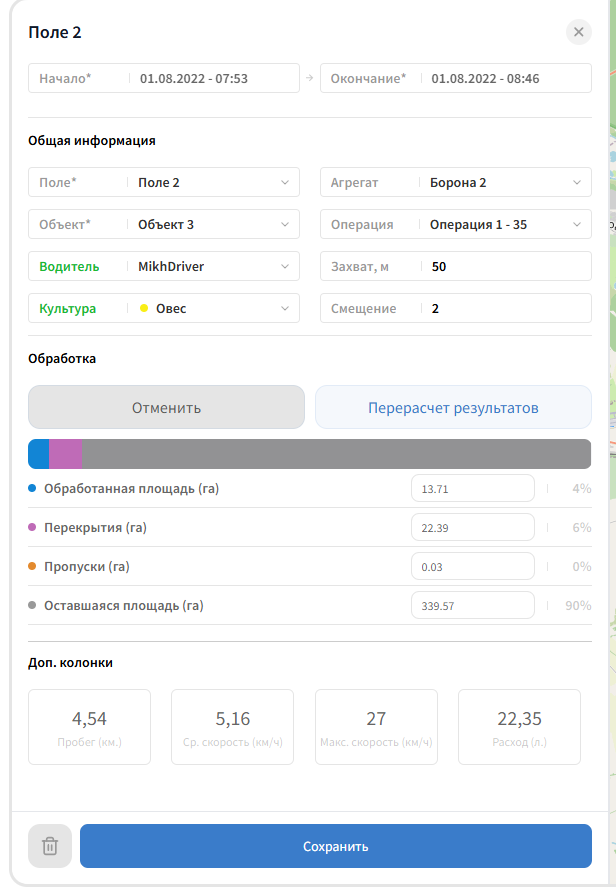Screen dimensions: 616x890
Task: Close the Поле 2 dialog
Action: tap(579, 32)
